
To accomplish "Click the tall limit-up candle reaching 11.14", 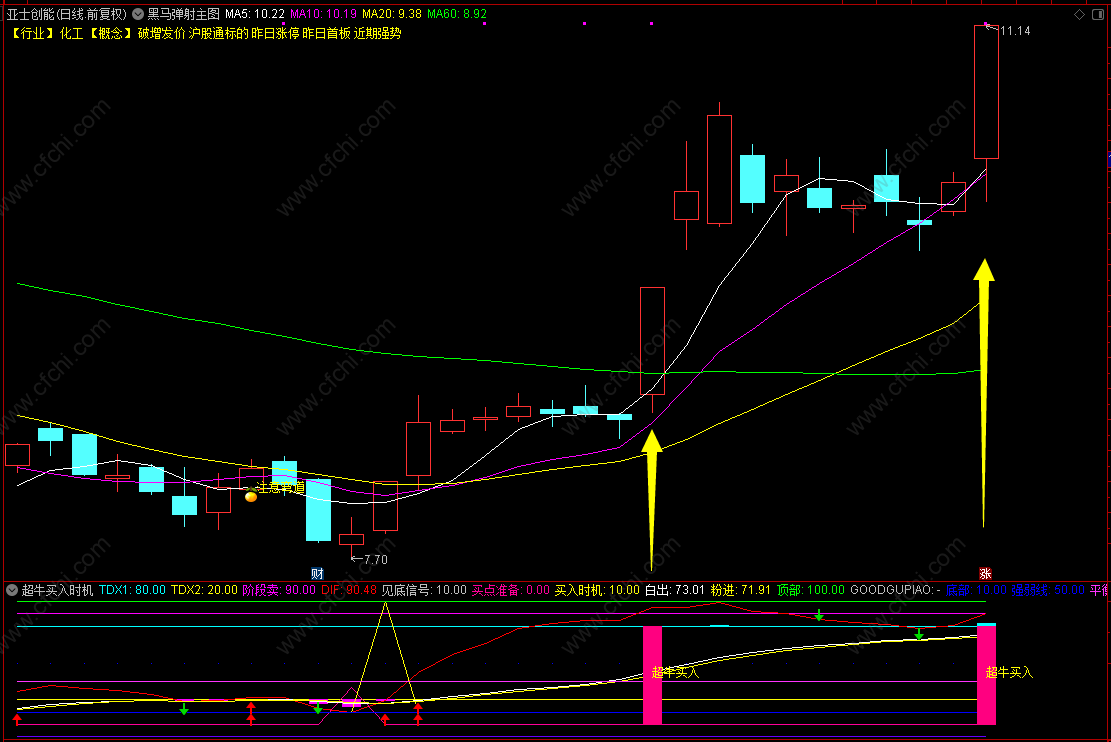I will (x=986, y=92).
